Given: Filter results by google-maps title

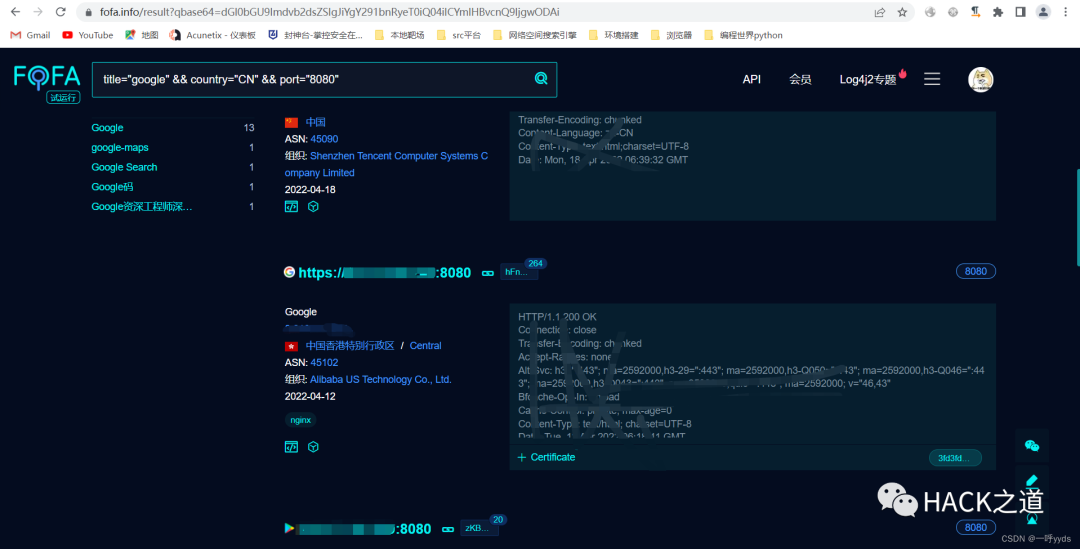Looking at the screenshot, I should [120, 148].
